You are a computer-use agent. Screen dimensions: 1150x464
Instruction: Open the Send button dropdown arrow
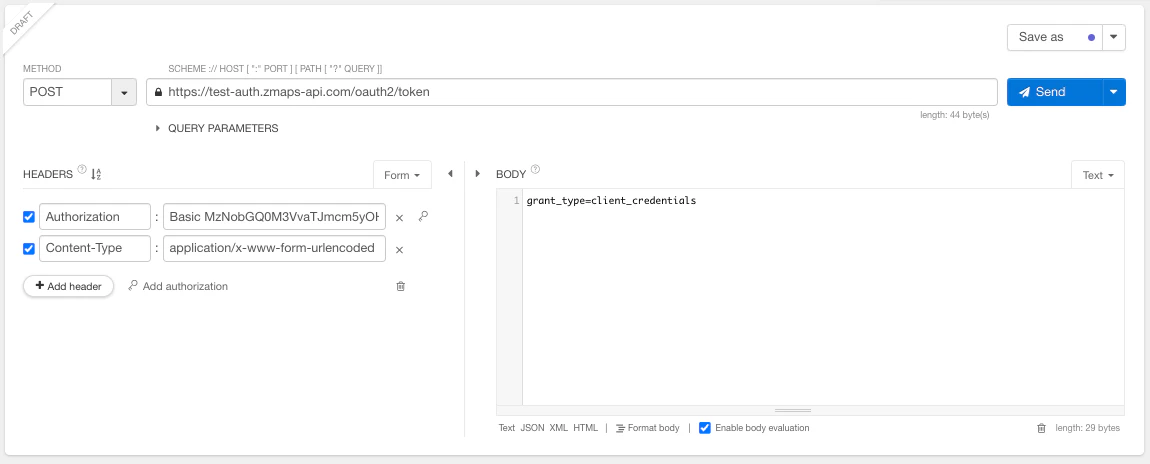[x=1114, y=92]
